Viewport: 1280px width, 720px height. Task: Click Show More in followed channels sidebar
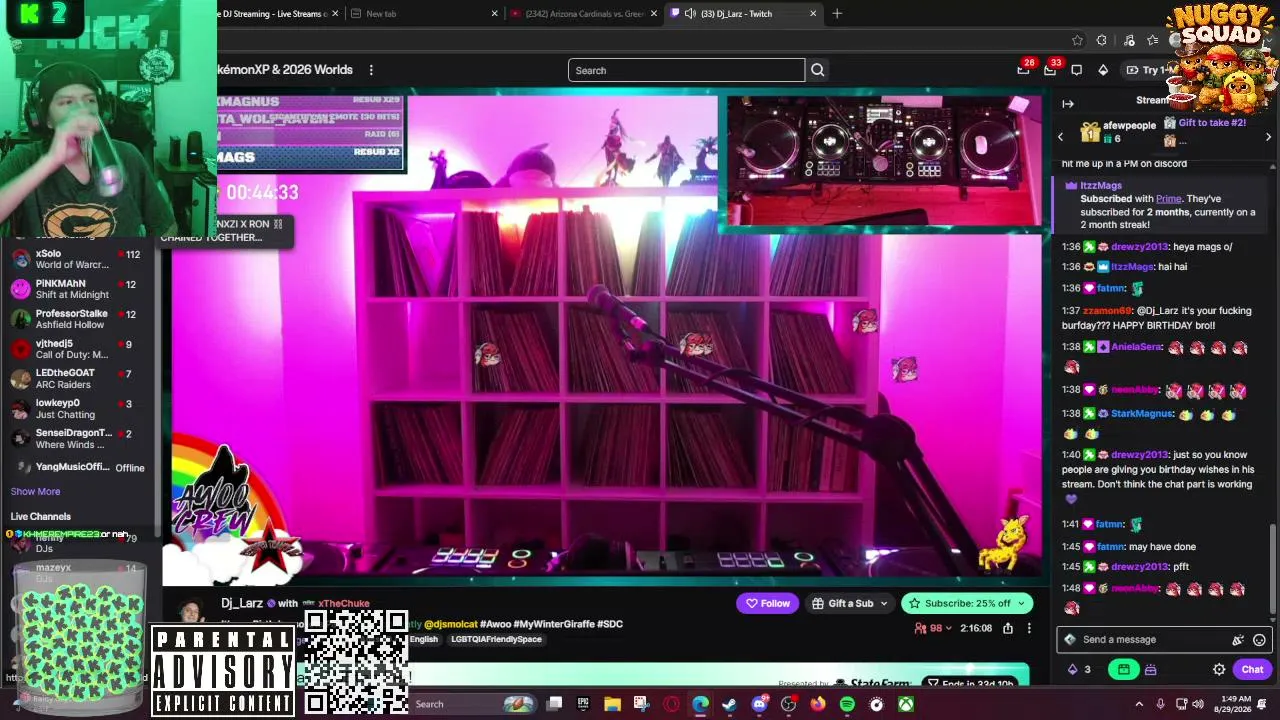coord(35,492)
